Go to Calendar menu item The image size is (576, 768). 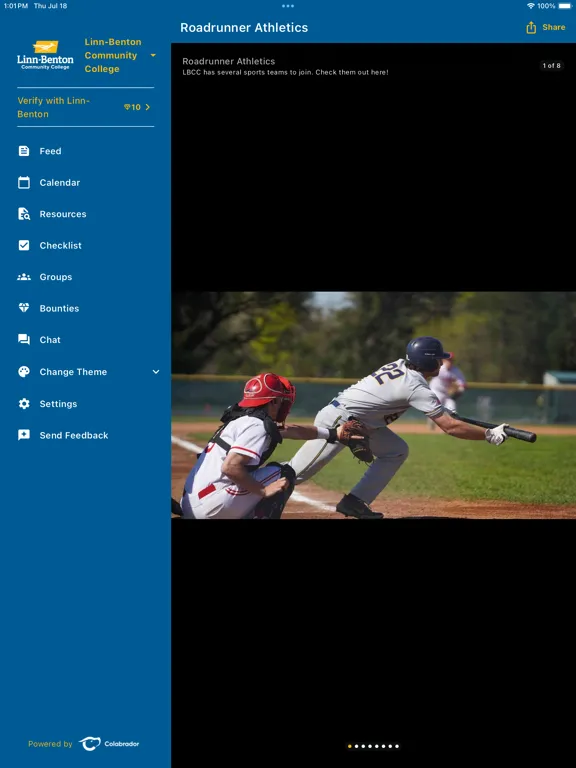[x=60, y=182]
